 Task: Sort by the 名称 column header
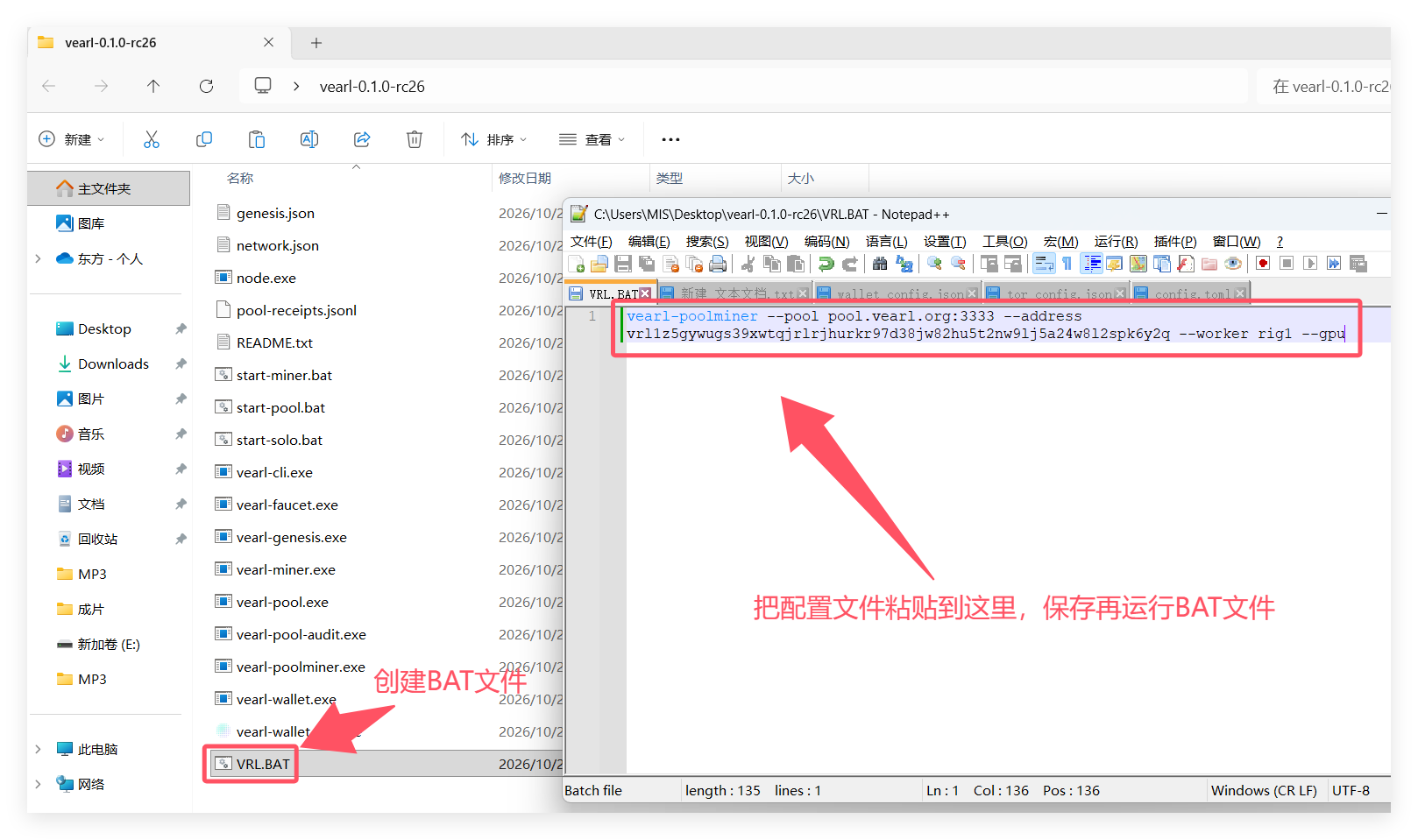pos(240,178)
